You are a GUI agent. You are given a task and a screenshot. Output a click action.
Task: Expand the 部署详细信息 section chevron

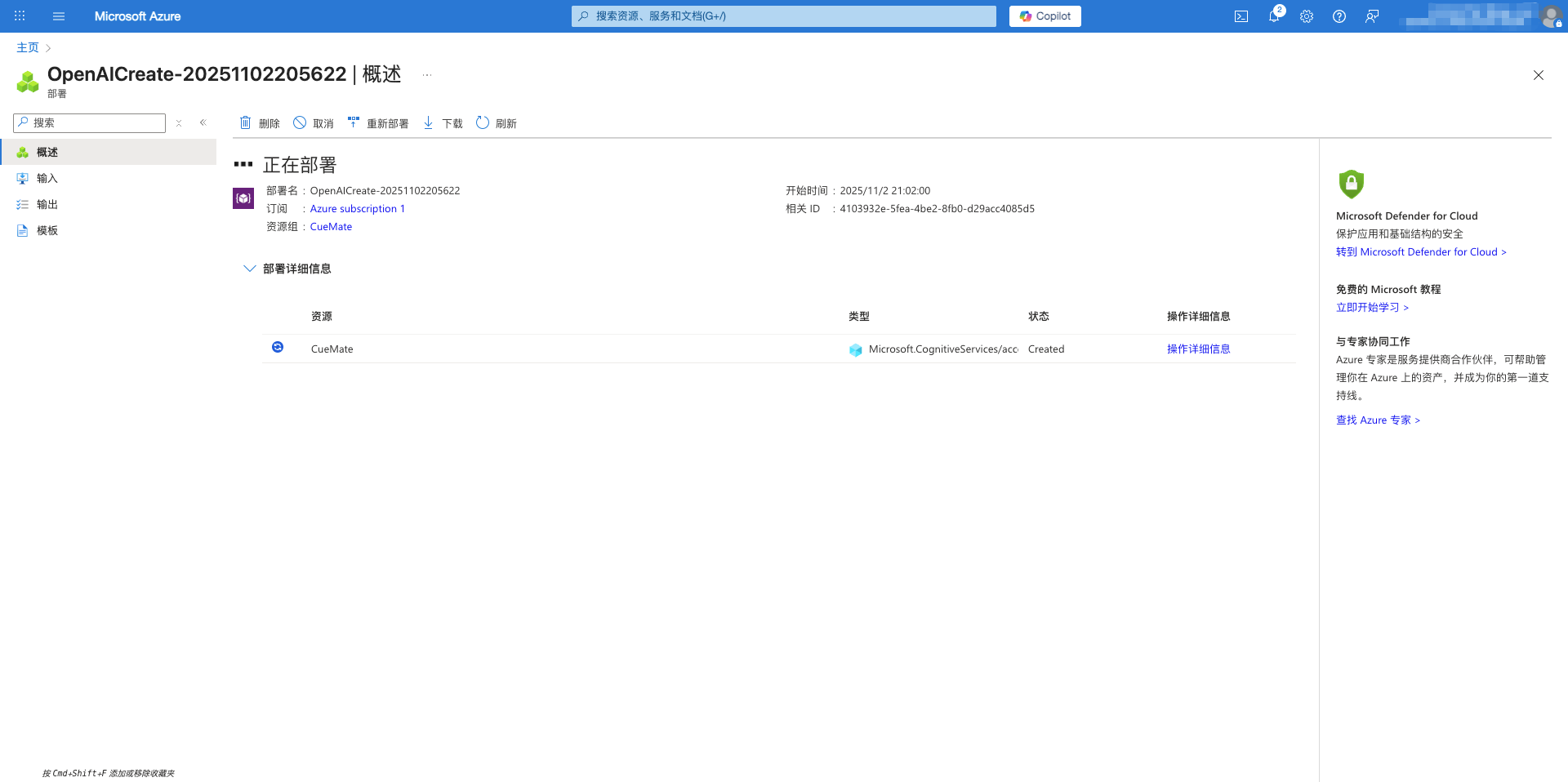[249, 269]
